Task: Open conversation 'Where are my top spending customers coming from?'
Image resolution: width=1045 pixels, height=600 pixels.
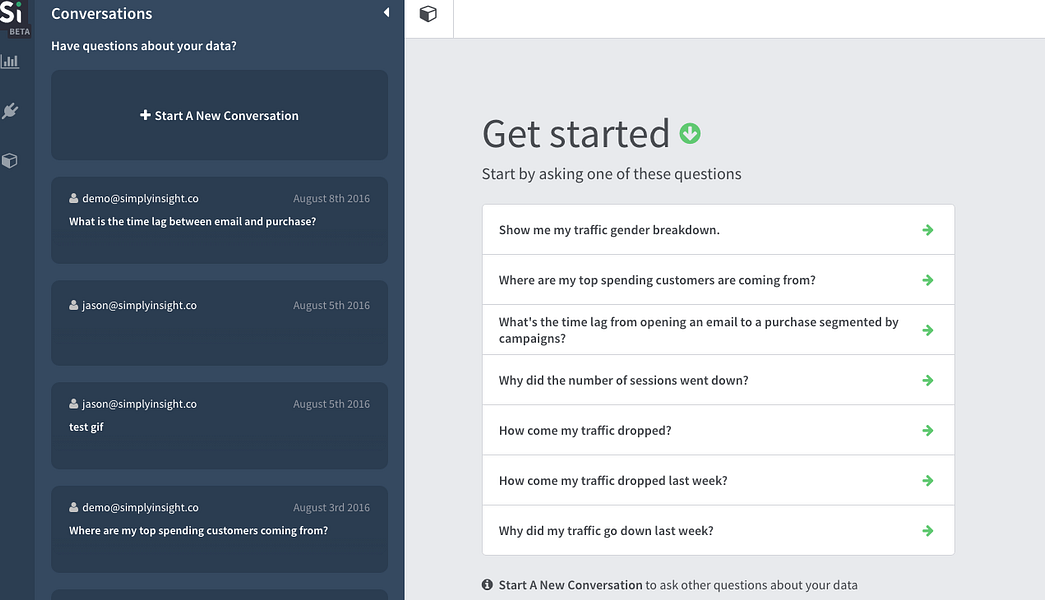Action: [219, 529]
